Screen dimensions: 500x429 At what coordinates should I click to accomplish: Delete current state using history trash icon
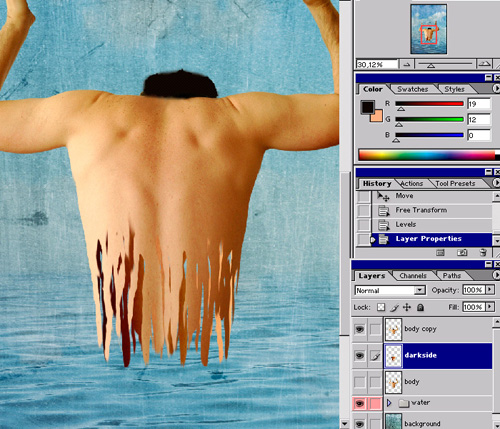pos(483,253)
